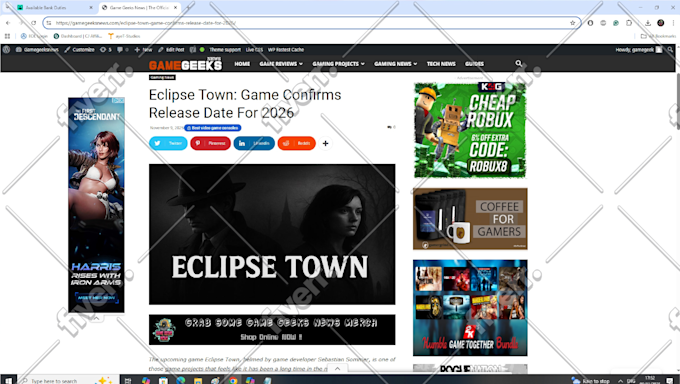Click the site search magnifier icon
This screenshot has height=384, width=680.
[x=518, y=63]
